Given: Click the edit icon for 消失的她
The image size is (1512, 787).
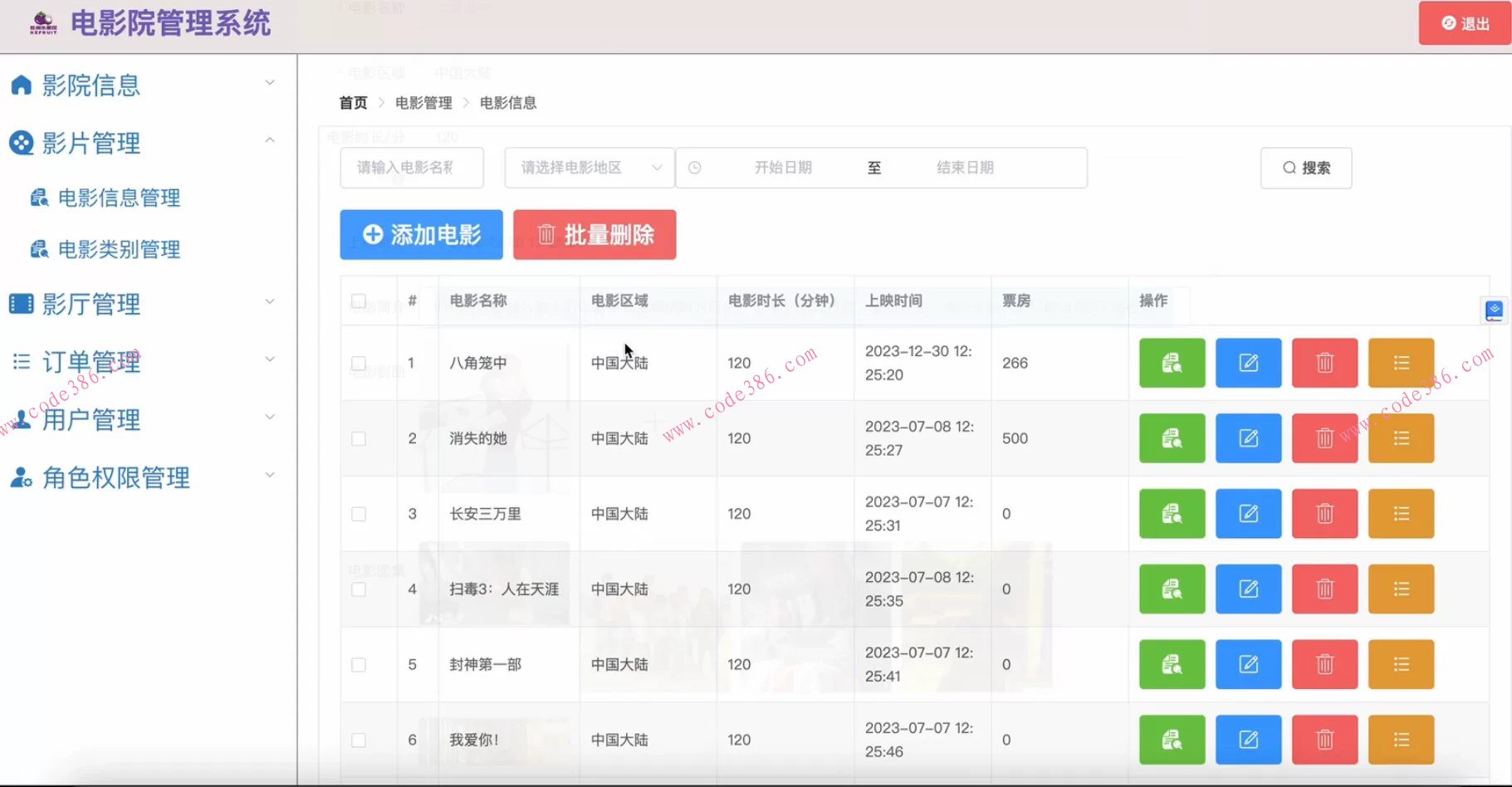Looking at the screenshot, I should 1248,438.
